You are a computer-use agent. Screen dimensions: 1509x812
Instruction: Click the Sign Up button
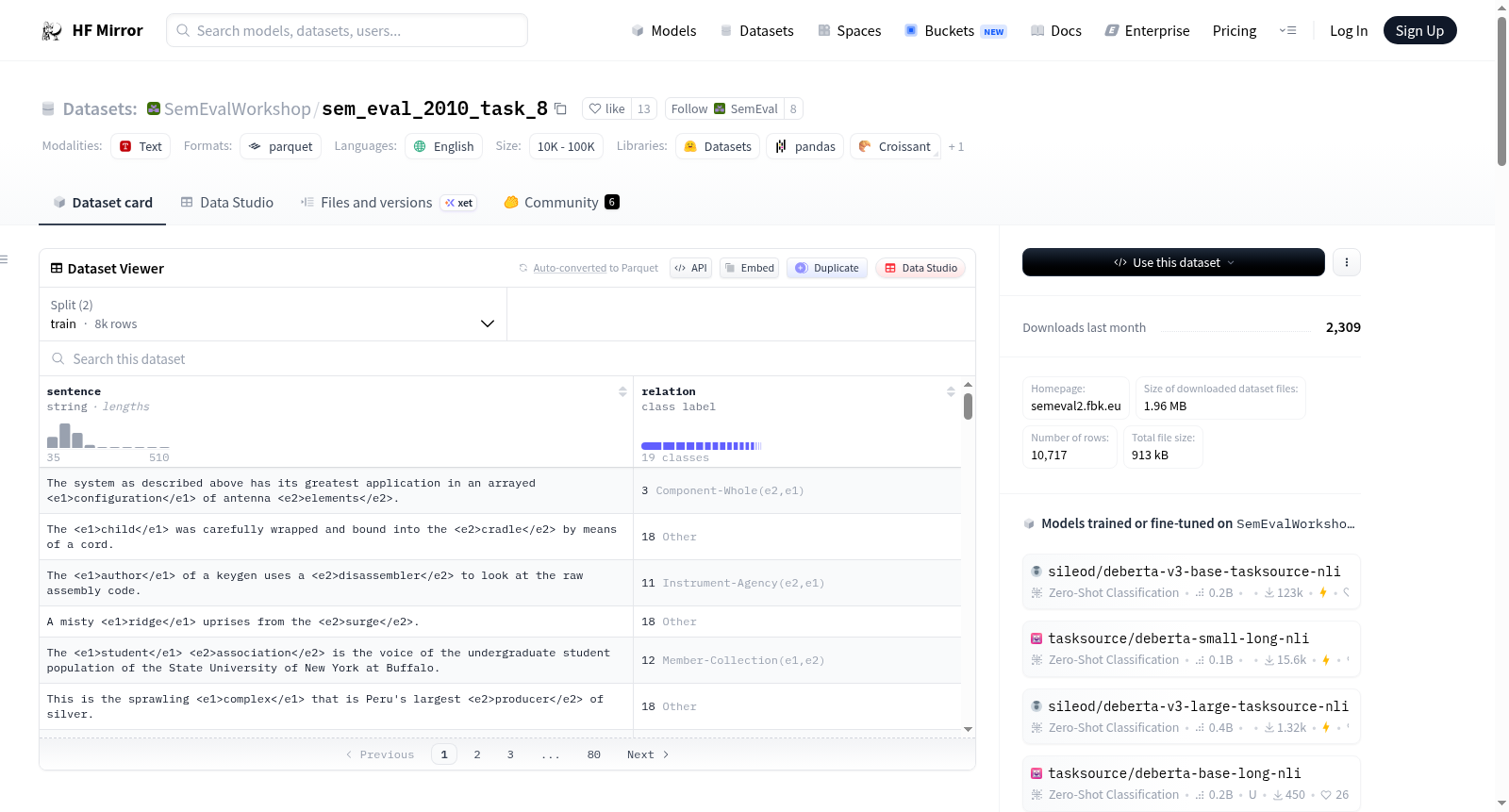click(x=1419, y=30)
